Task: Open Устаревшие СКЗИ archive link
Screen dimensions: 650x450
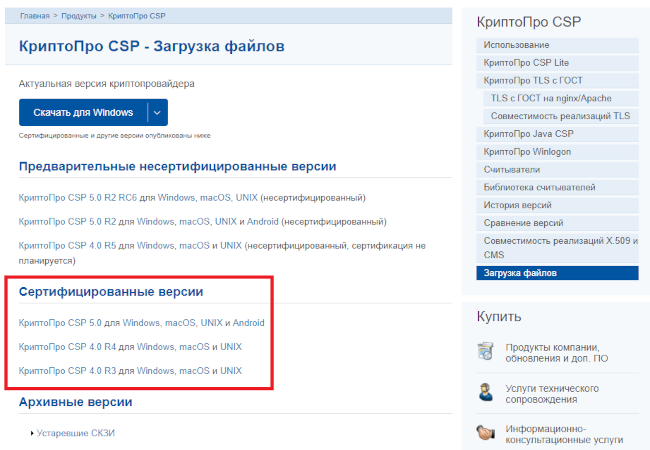Action: (x=76, y=433)
